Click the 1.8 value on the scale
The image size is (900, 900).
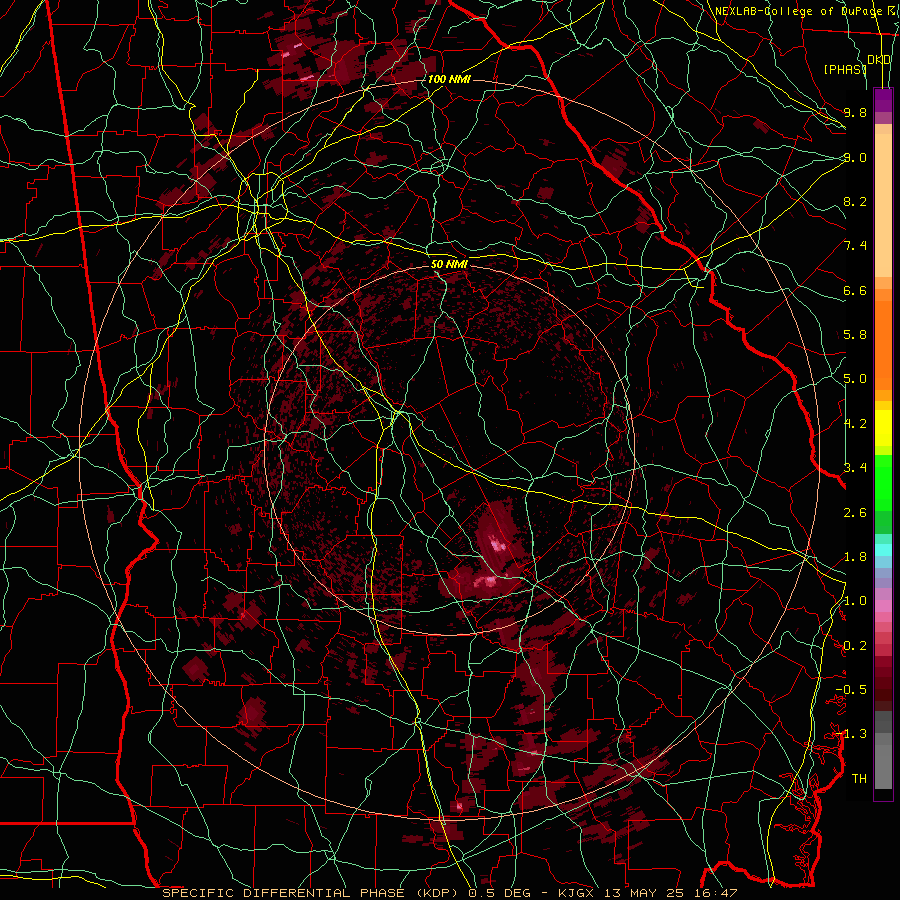click(855, 557)
